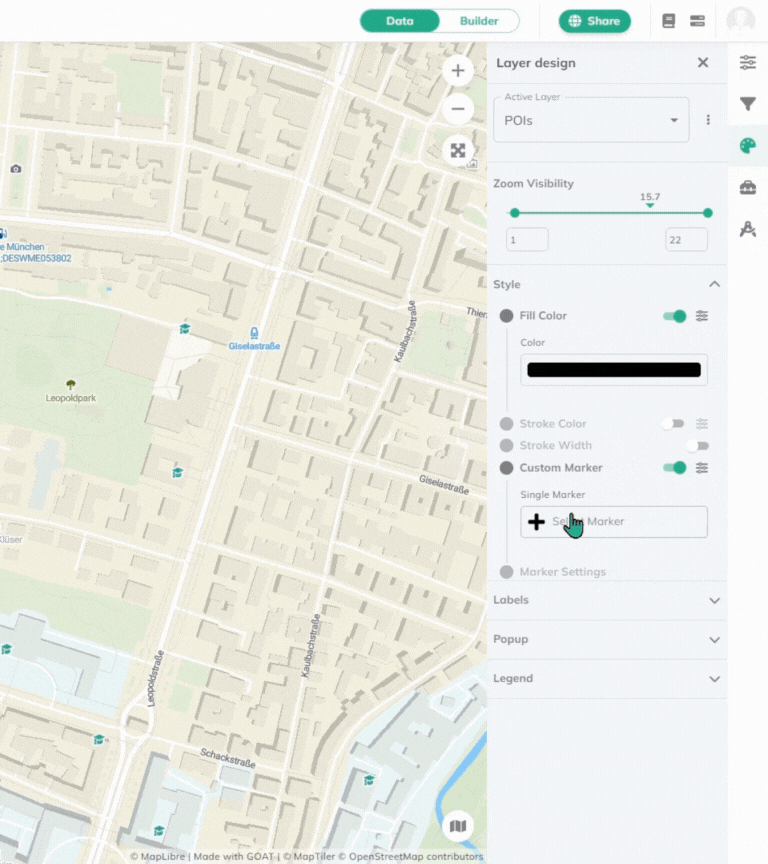The image size is (768, 864).
Task: Switch to the Builder tab
Action: 479,21
